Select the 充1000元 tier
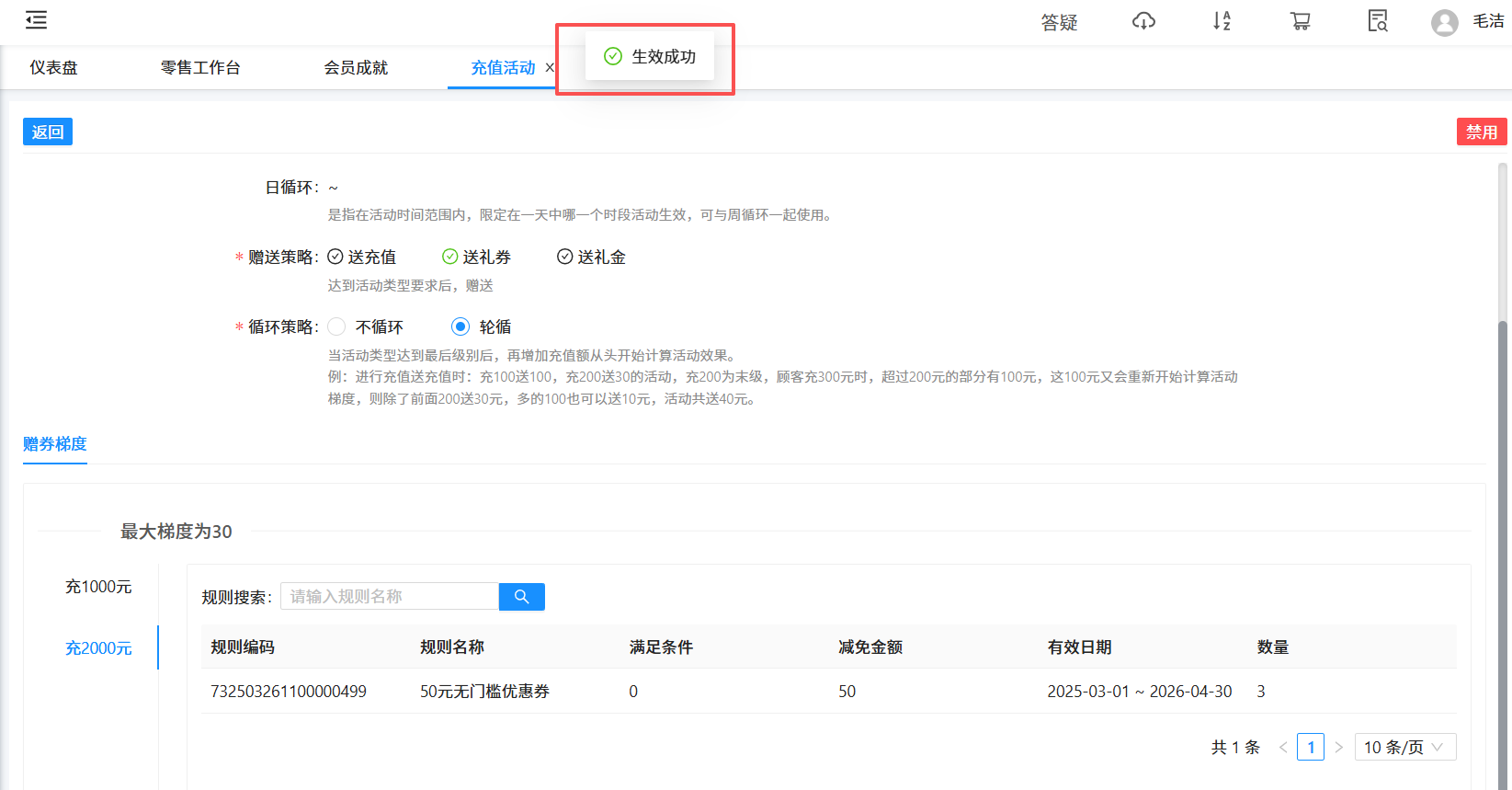 [x=98, y=587]
